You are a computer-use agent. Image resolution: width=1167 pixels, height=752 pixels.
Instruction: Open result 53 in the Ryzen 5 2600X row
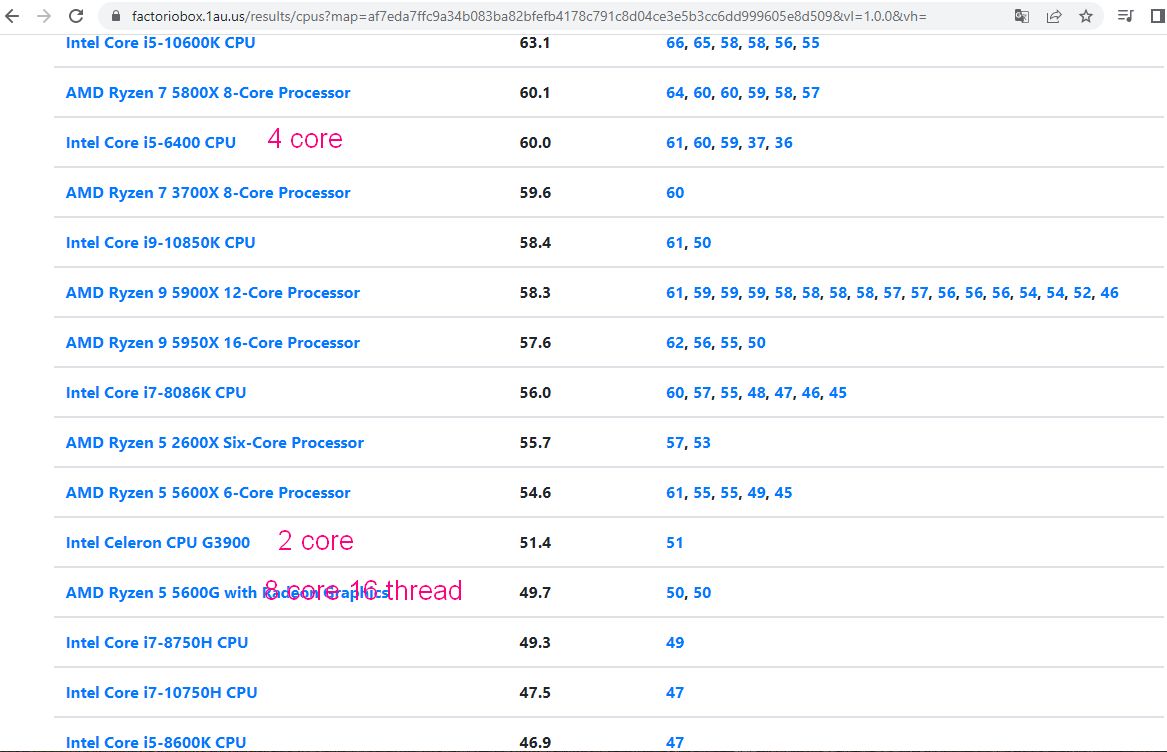[x=702, y=442]
